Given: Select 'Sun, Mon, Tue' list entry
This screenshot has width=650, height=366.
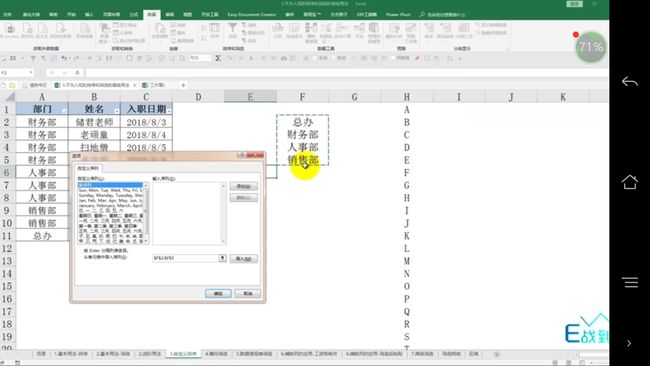Looking at the screenshot, I should click(110, 190).
